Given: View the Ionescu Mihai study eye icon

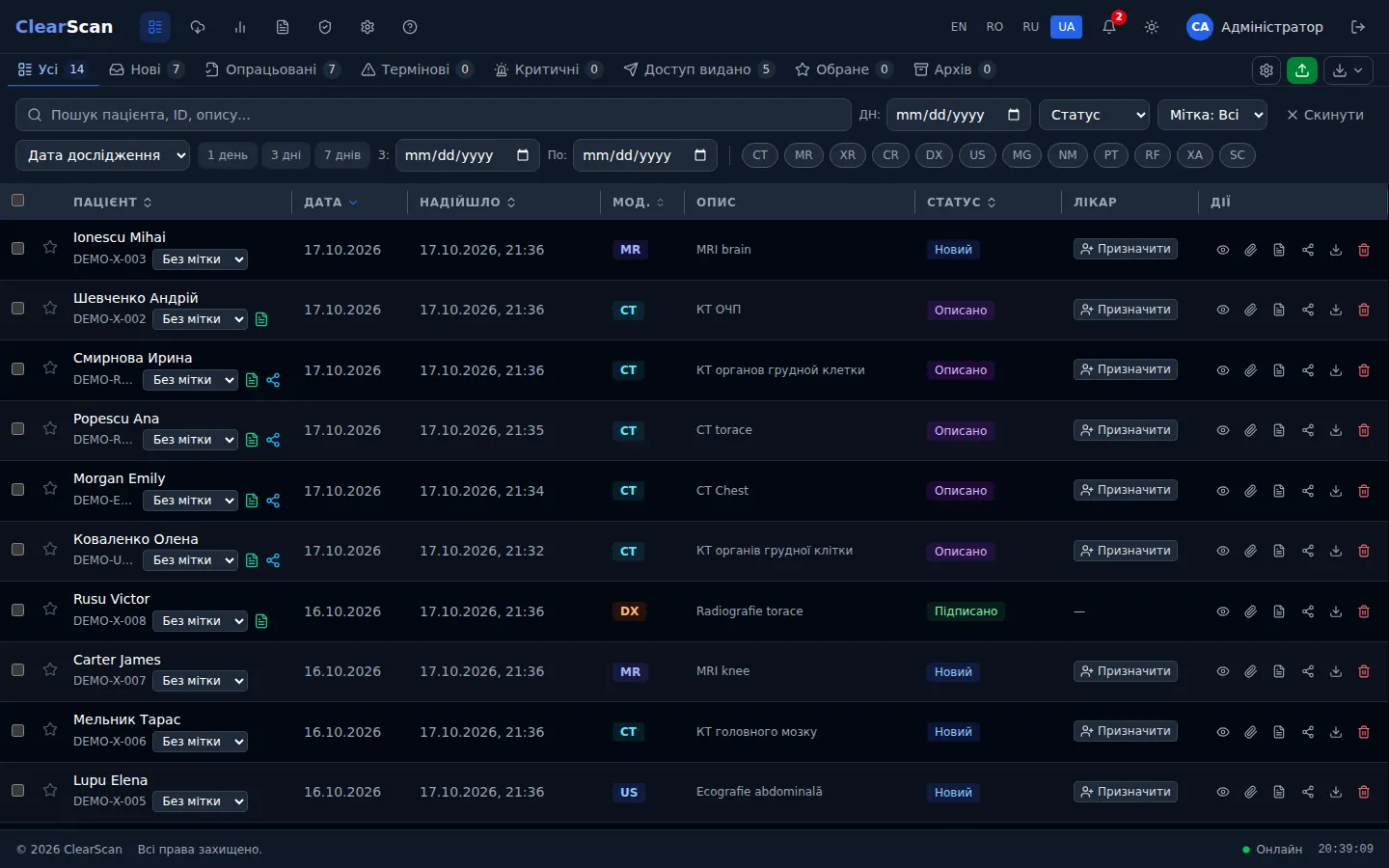Looking at the screenshot, I should click(1223, 250).
